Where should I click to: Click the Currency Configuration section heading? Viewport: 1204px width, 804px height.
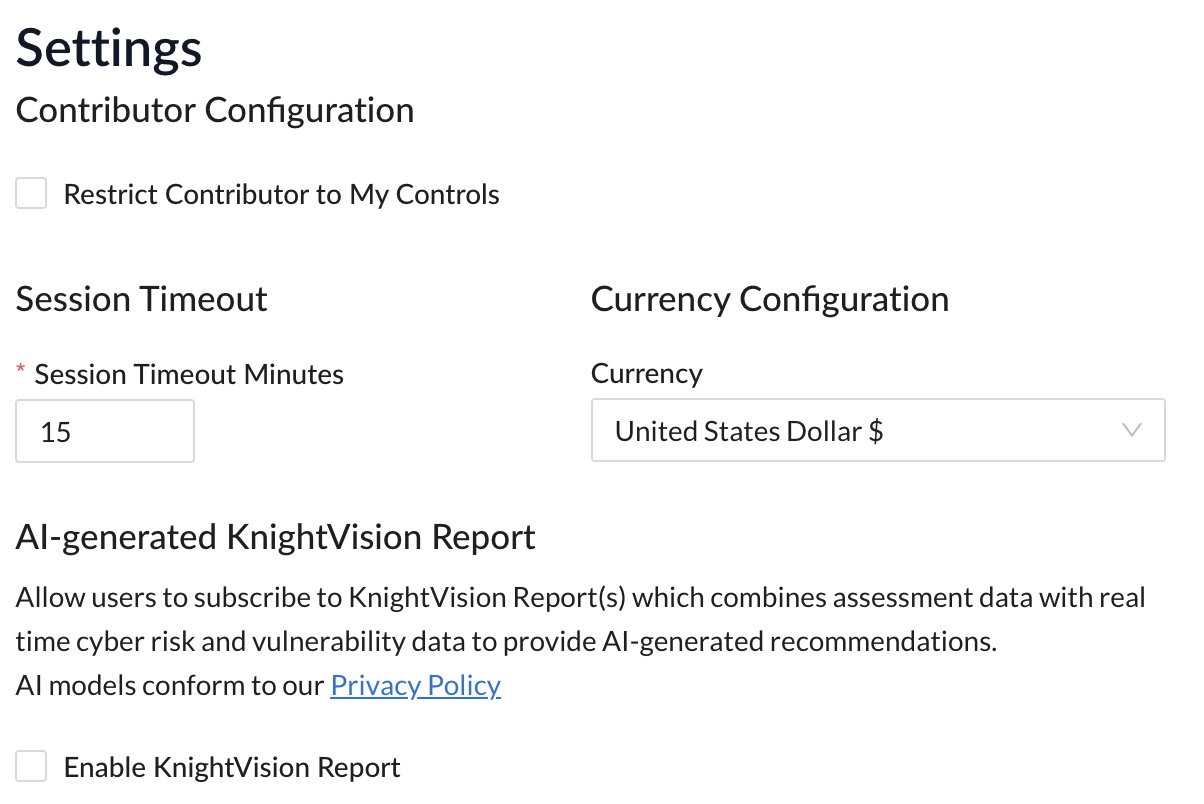pyautogui.click(x=770, y=299)
